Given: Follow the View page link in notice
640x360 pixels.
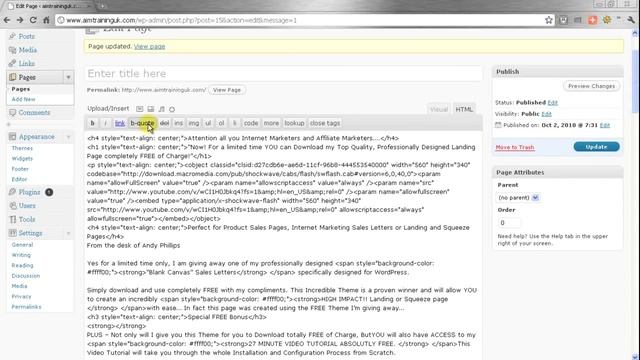Looking at the screenshot, I should 149,47.
